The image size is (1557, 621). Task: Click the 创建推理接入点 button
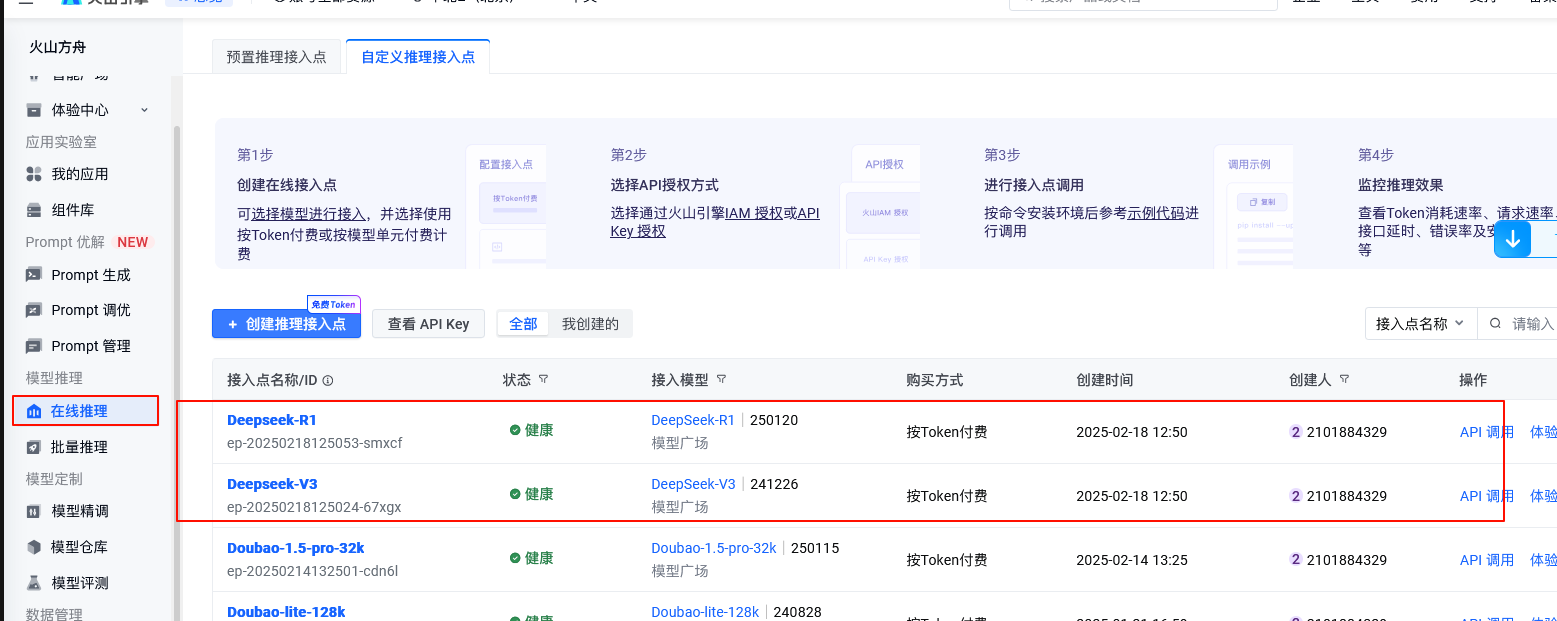coord(286,324)
